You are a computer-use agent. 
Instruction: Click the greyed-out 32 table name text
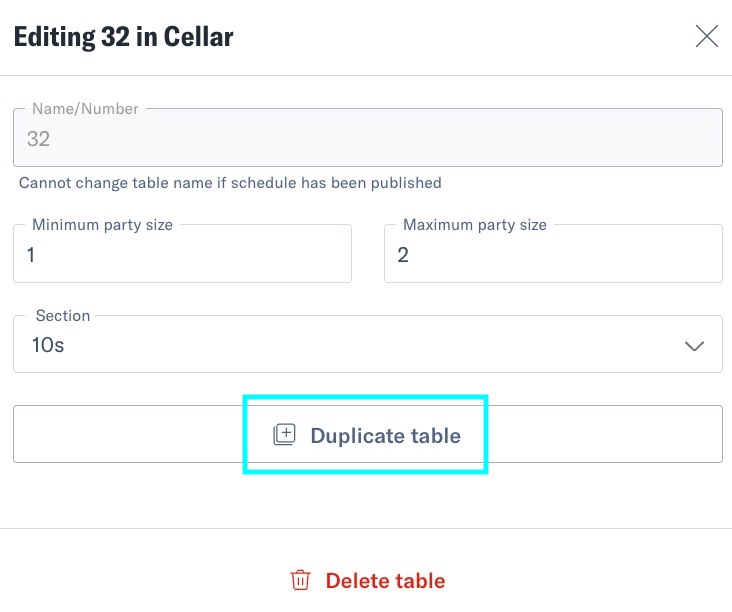38,139
